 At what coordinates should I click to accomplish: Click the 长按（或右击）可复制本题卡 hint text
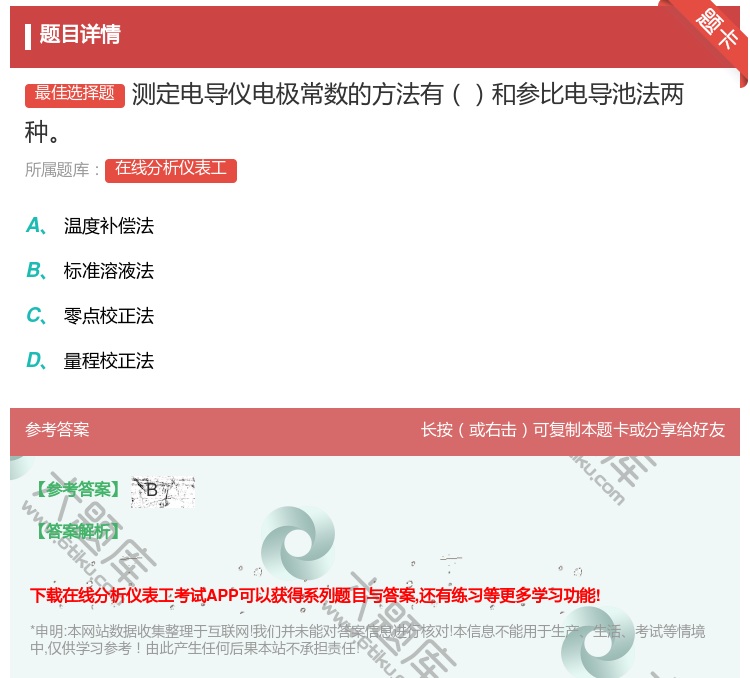coord(573,430)
